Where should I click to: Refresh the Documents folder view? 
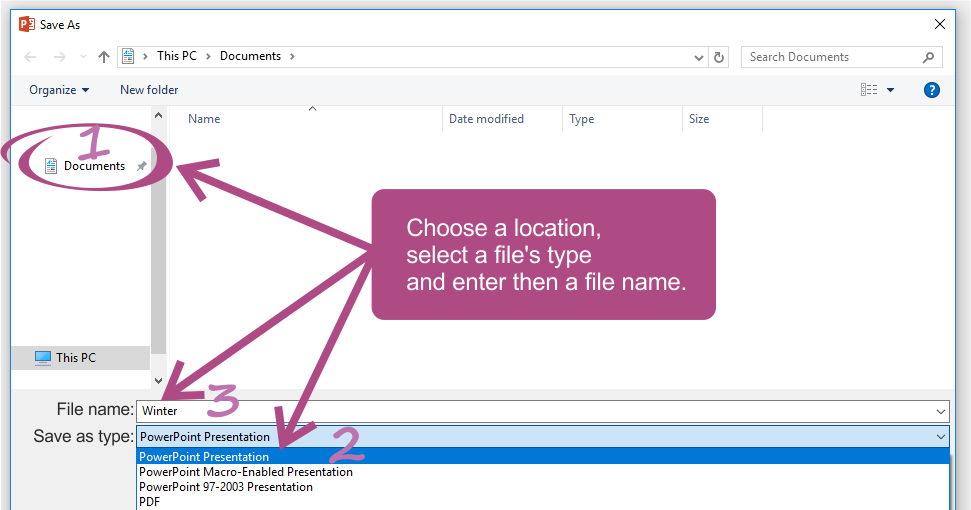(x=718, y=58)
